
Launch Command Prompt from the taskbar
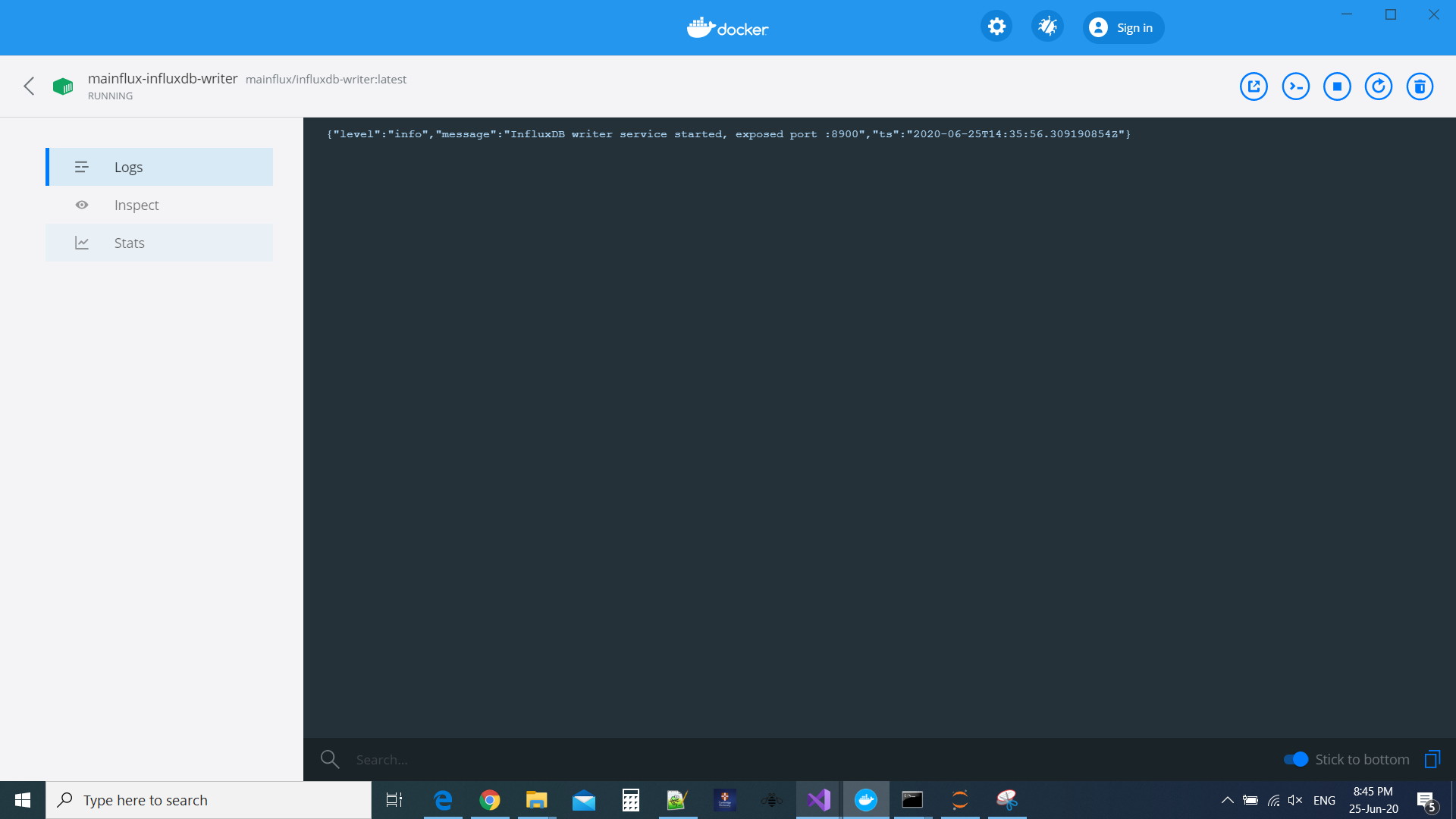[x=912, y=799]
